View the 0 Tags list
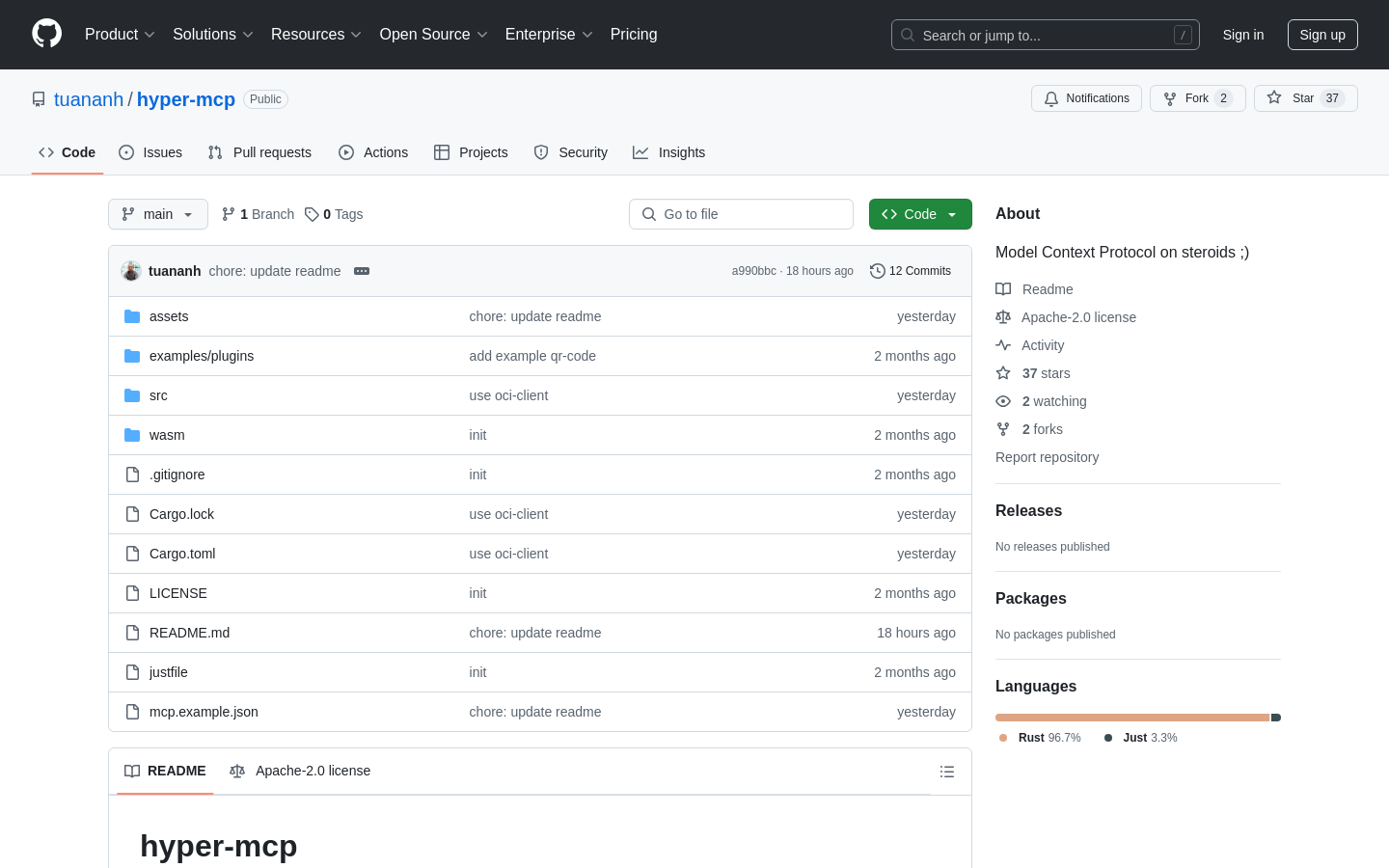1389x868 pixels. [334, 214]
